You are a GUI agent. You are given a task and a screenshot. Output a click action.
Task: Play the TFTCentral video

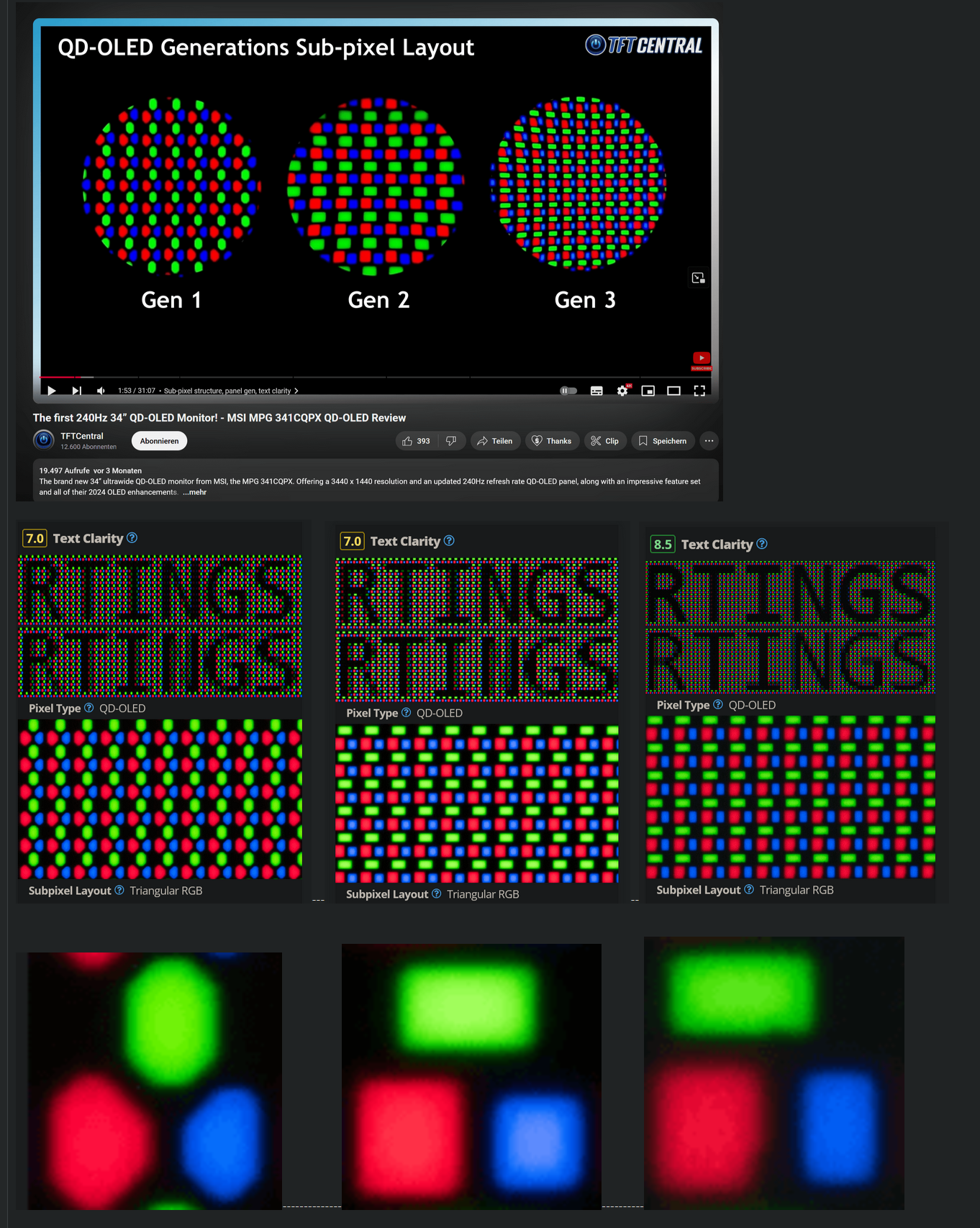51,391
